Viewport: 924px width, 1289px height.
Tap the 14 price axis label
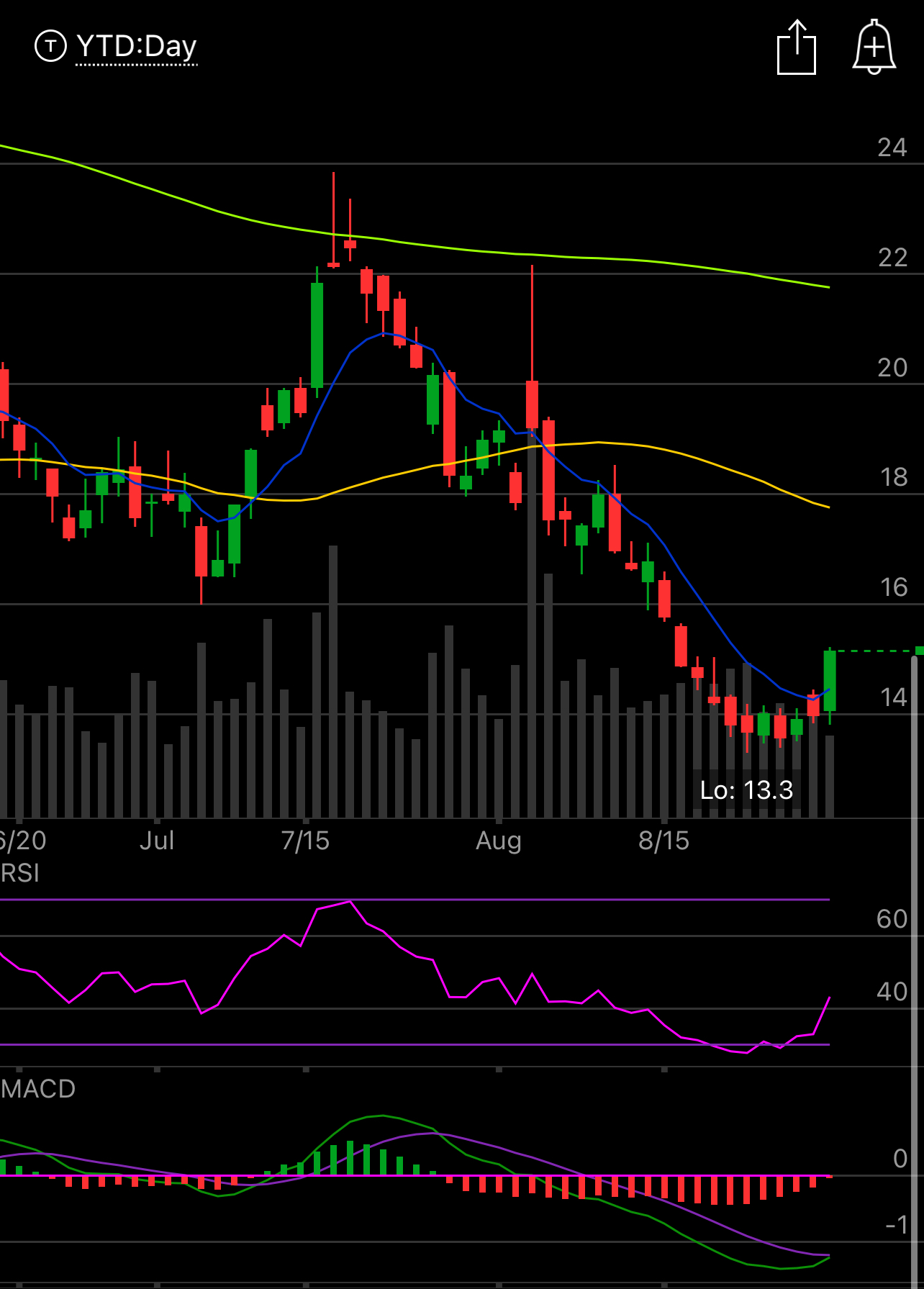tap(893, 697)
